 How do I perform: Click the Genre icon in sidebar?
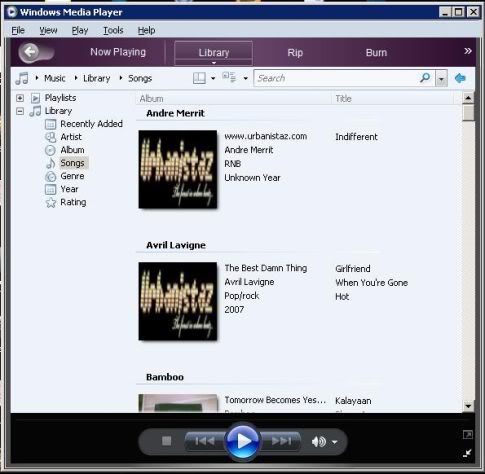50,176
